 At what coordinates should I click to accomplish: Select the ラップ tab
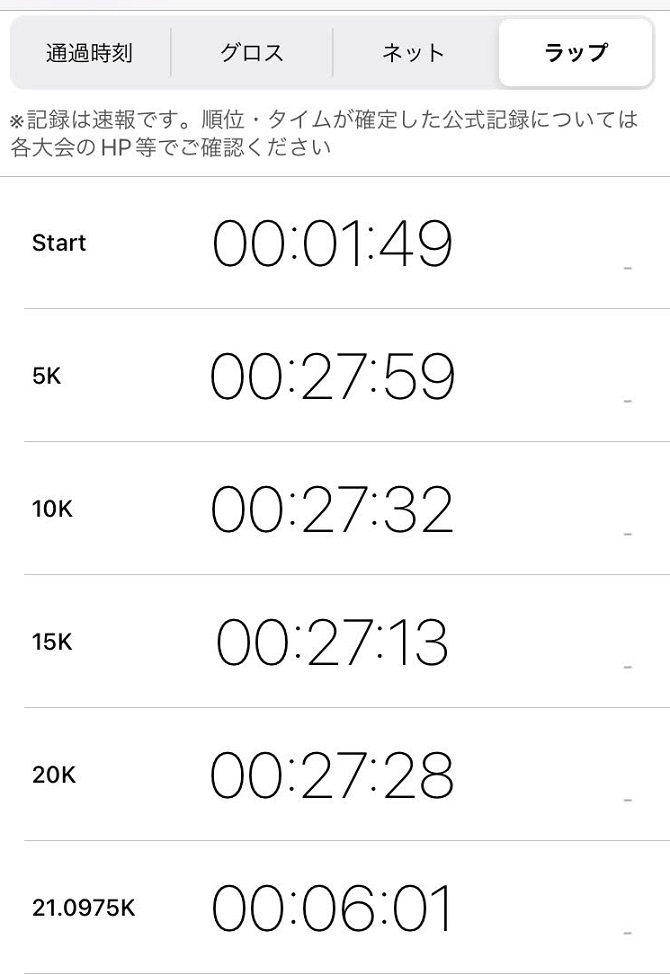coord(575,53)
